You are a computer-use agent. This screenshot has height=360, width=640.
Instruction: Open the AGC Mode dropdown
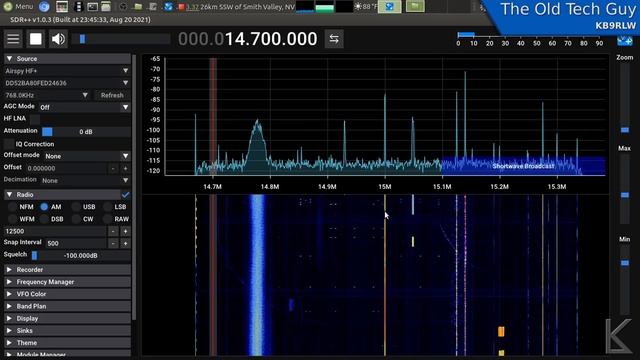84,107
